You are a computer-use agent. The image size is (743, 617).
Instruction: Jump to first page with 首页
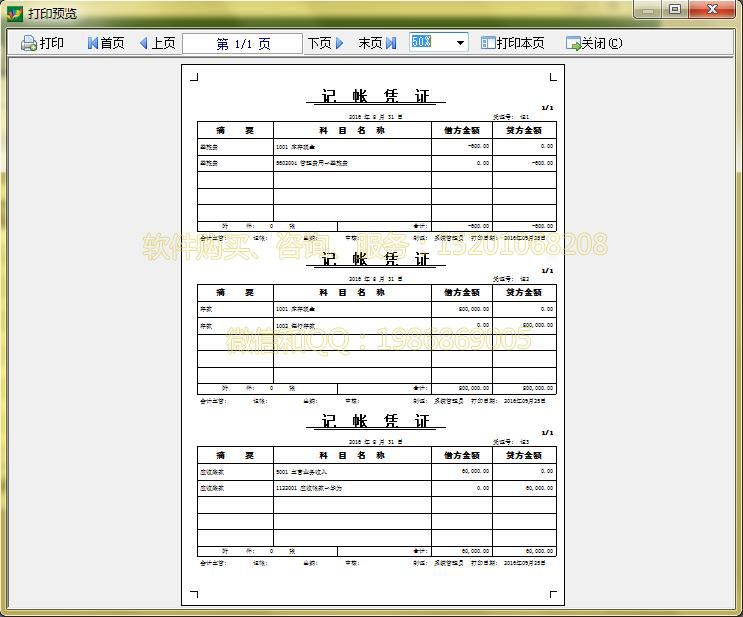click(106, 43)
